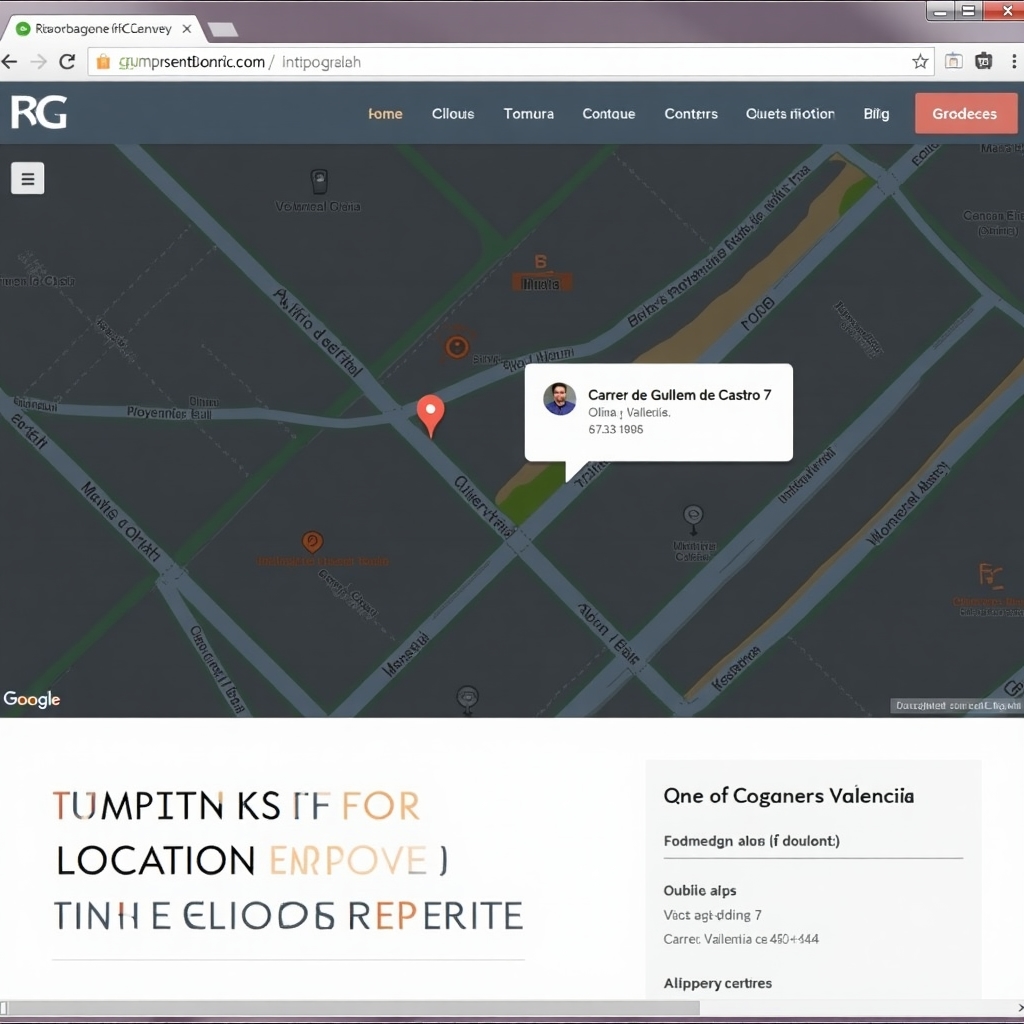Open the Home navigation item
The image size is (1024, 1024).
click(x=385, y=114)
